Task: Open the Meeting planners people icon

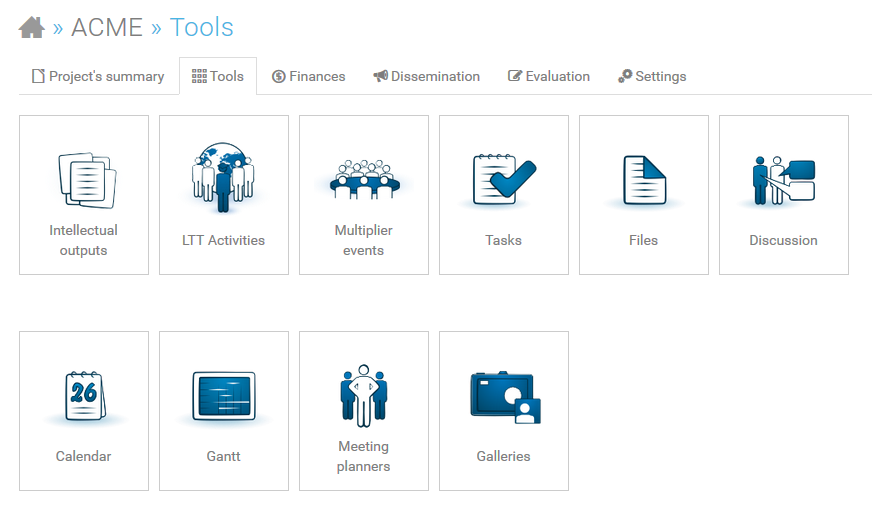Action: (x=363, y=395)
